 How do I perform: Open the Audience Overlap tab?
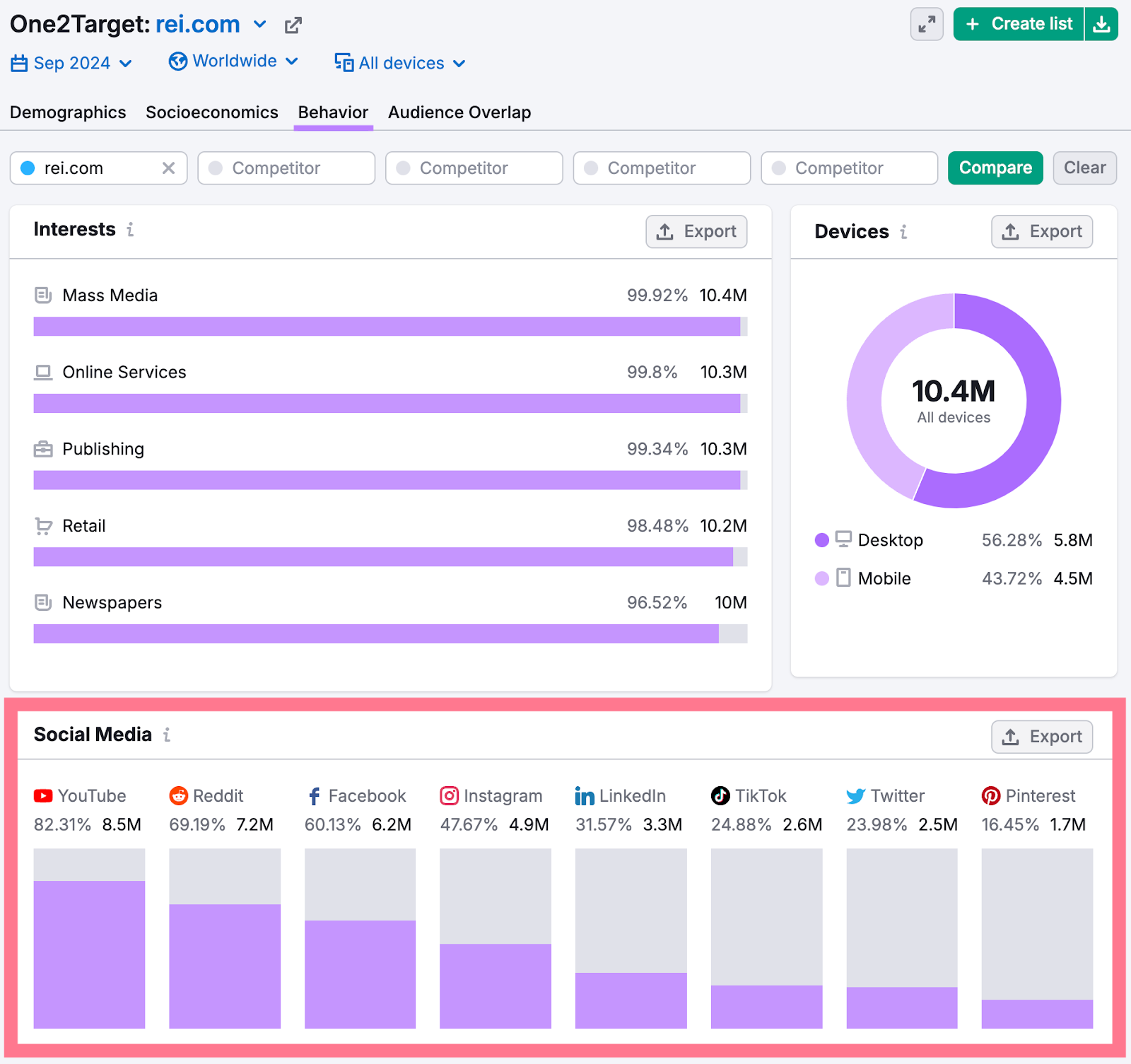tap(459, 112)
